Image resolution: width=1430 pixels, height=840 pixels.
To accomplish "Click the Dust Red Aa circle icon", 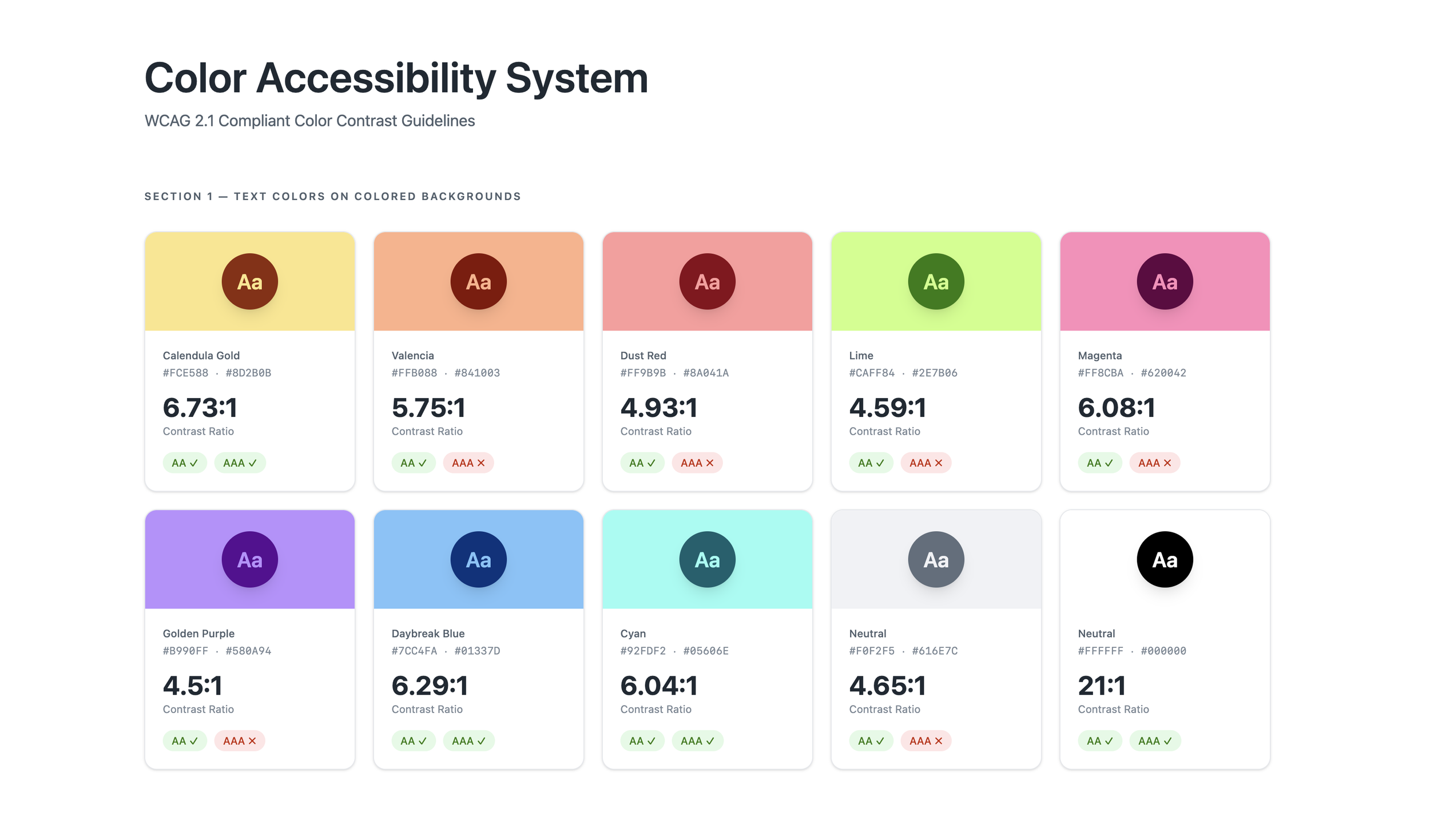I will coord(707,281).
